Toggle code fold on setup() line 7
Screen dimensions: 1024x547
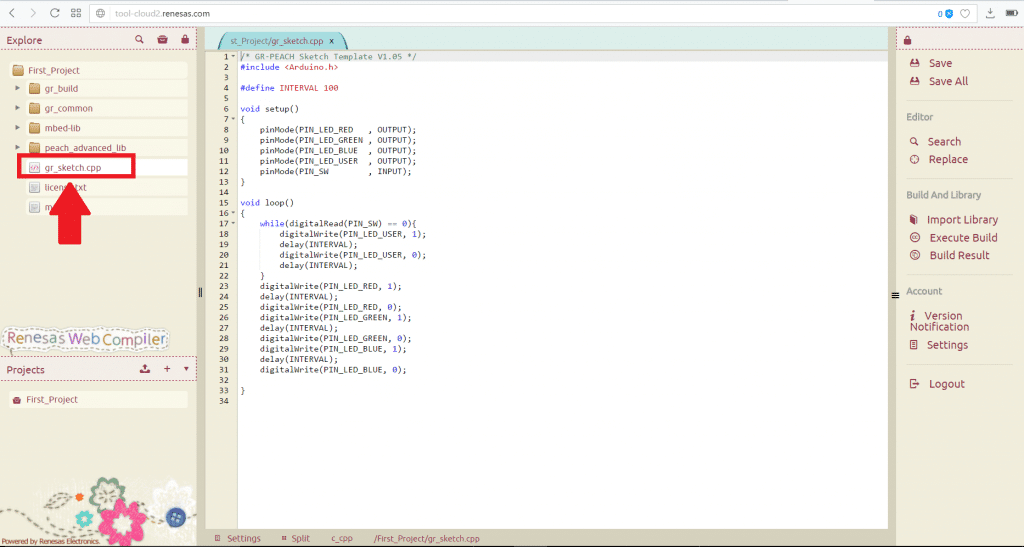coord(233,119)
